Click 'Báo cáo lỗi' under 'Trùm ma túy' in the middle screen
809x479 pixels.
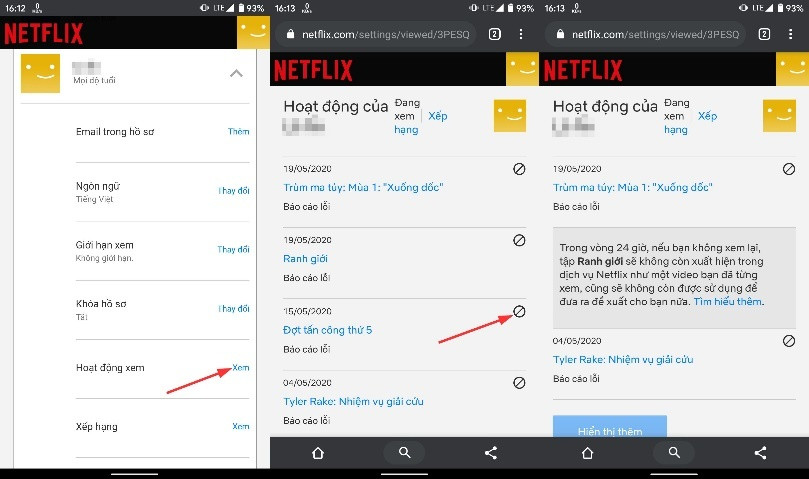(x=306, y=206)
